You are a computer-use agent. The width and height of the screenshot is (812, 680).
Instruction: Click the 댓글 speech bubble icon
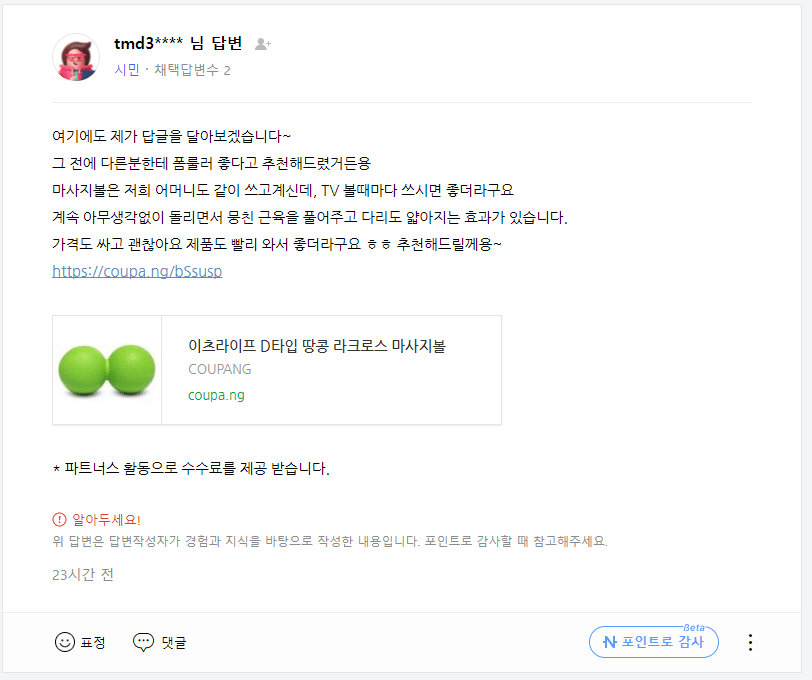(x=143, y=642)
